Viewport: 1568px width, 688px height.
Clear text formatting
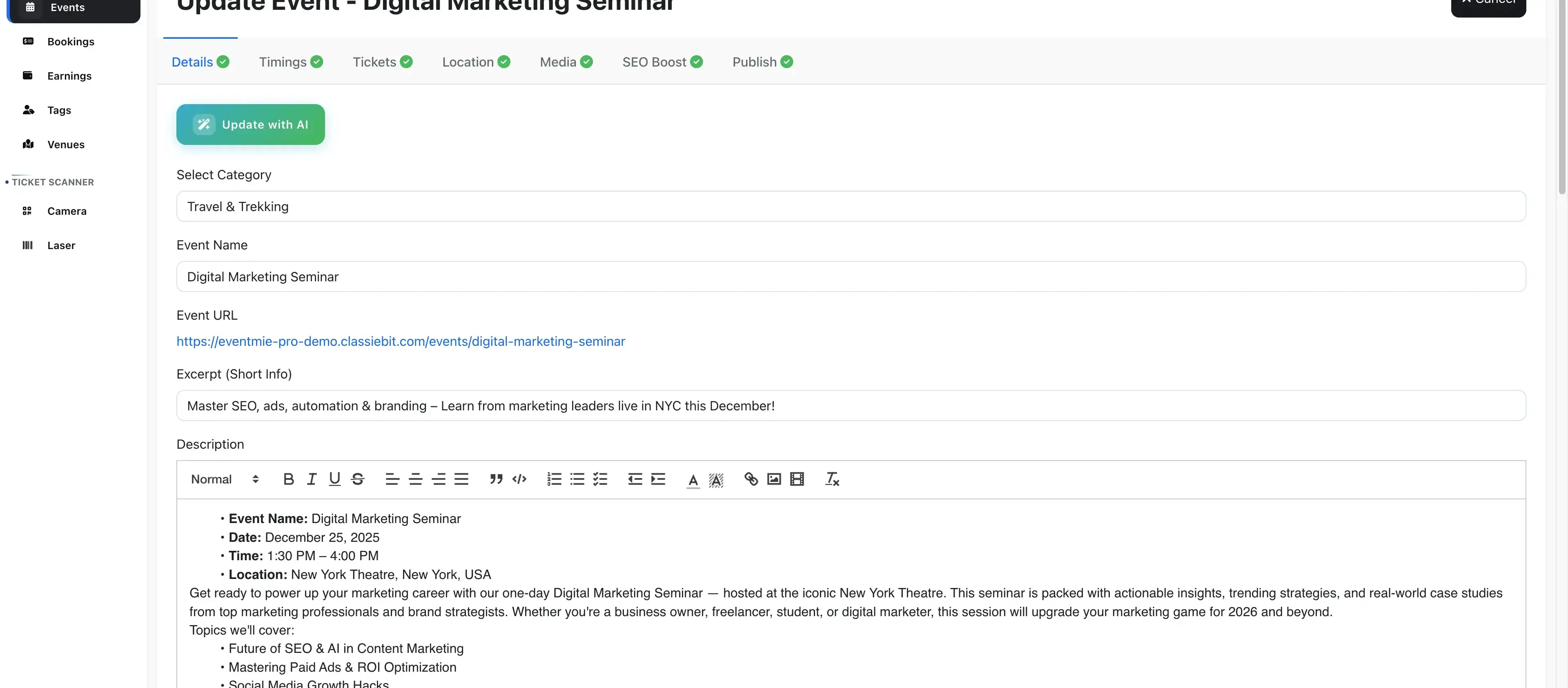[831, 479]
